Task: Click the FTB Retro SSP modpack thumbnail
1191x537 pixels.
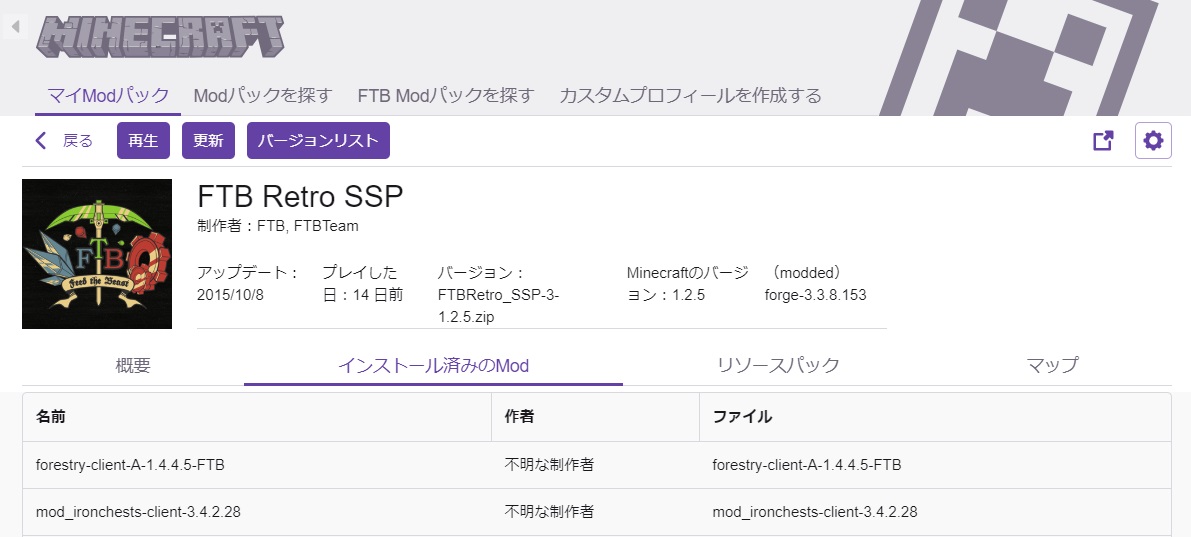Action: (97, 254)
